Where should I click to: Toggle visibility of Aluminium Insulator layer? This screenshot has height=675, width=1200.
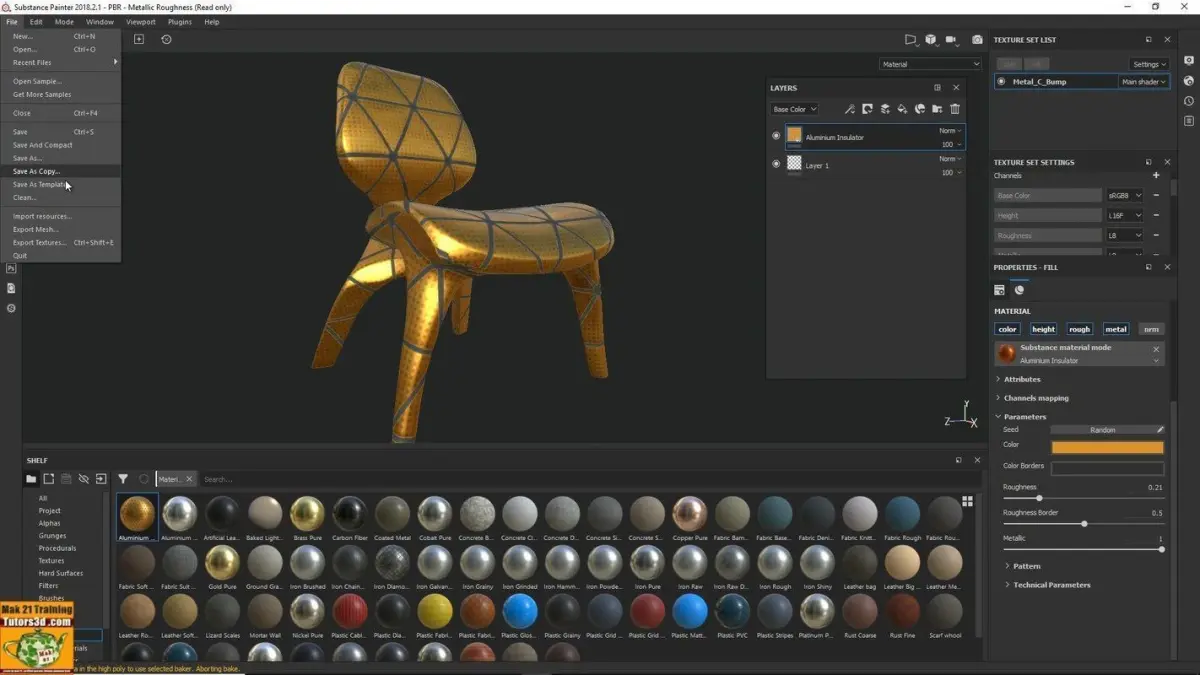[776, 136]
